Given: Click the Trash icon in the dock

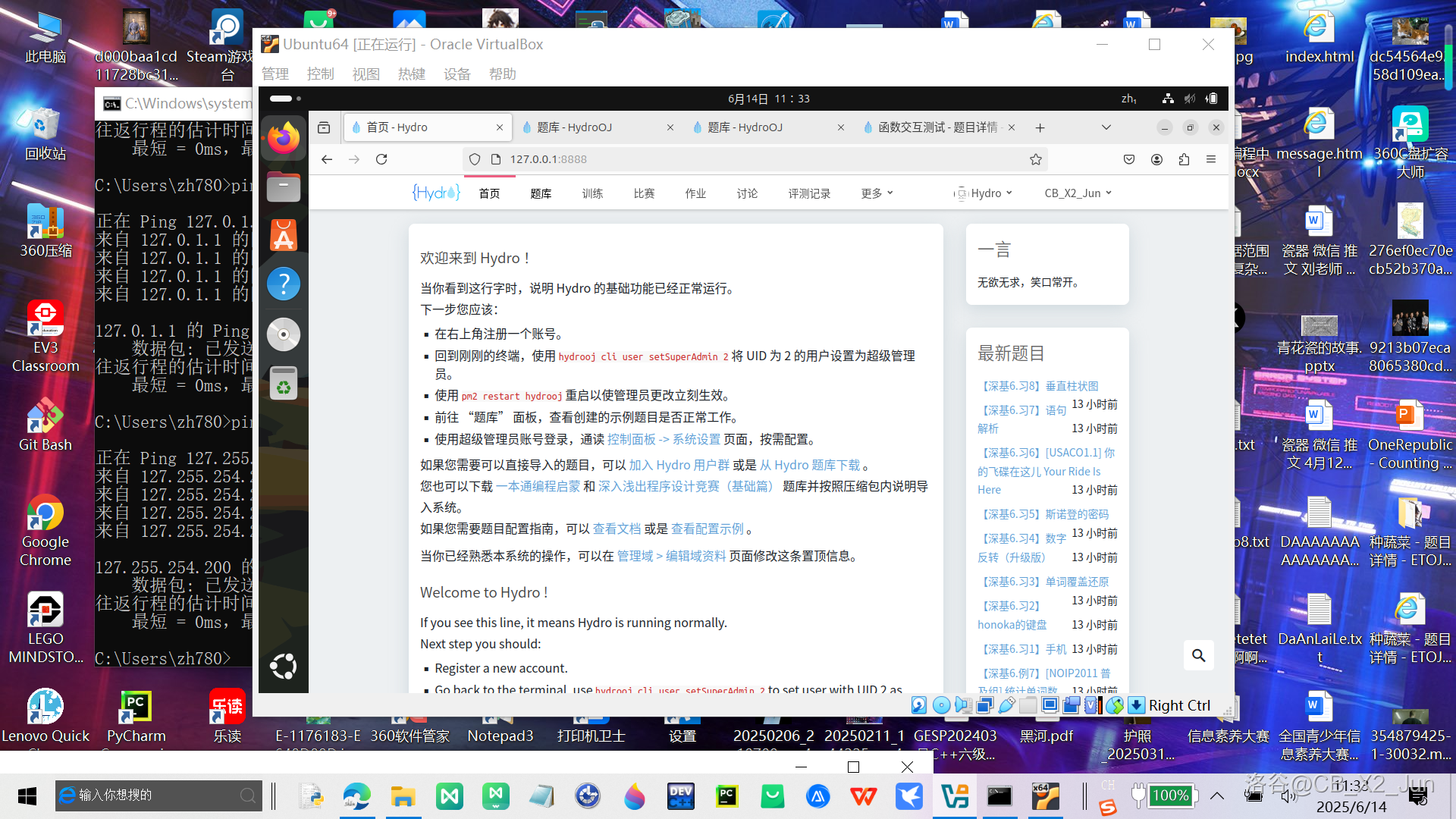Looking at the screenshot, I should pyautogui.click(x=284, y=384).
